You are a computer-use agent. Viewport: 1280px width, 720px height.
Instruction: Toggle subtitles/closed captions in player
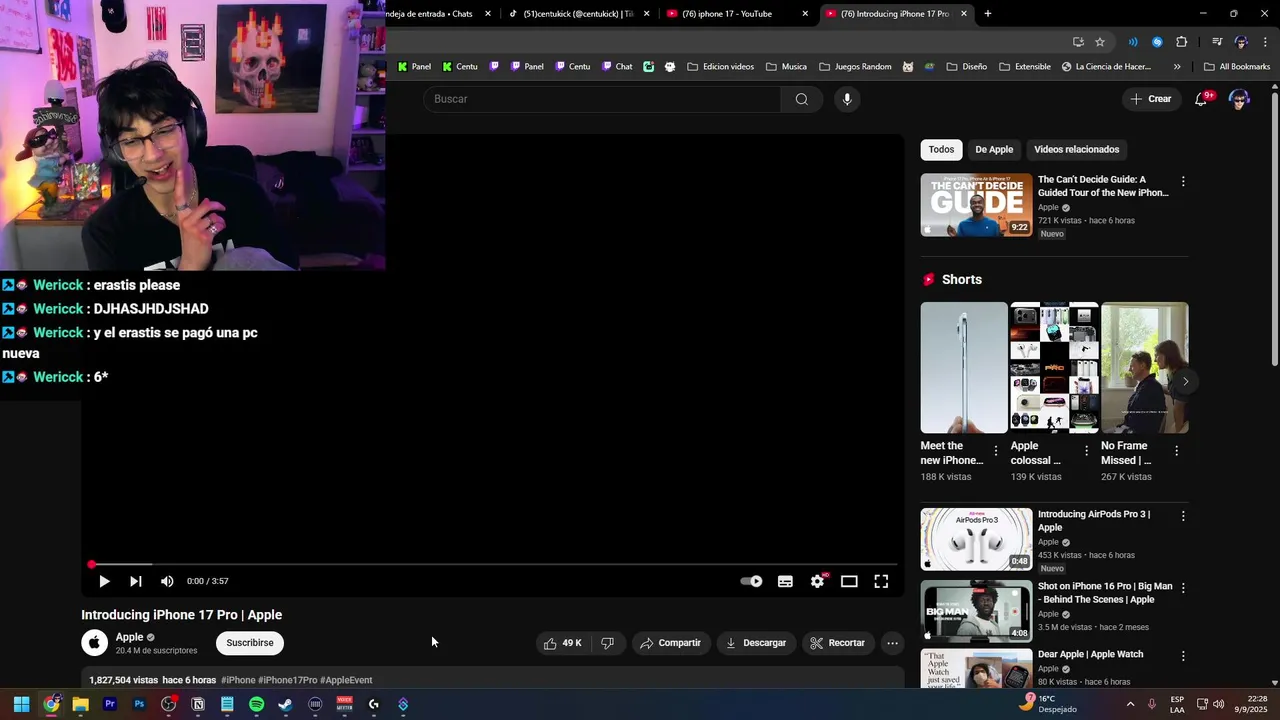785,581
